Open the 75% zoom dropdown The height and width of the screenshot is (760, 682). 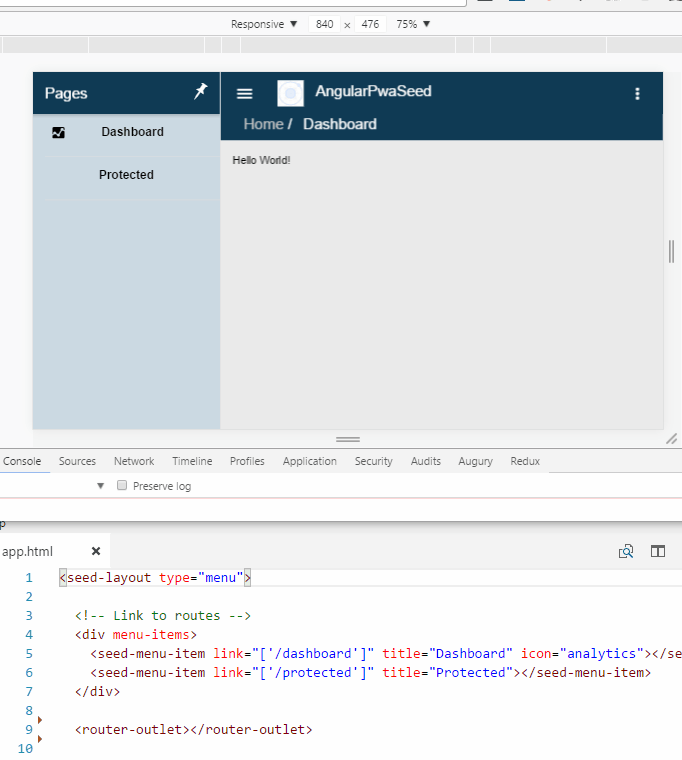click(413, 24)
